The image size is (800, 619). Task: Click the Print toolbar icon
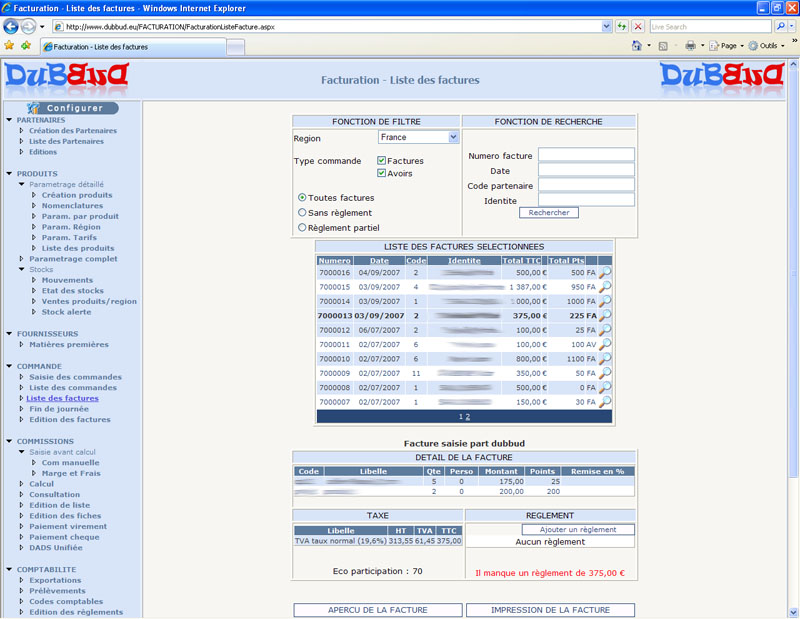click(690, 46)
